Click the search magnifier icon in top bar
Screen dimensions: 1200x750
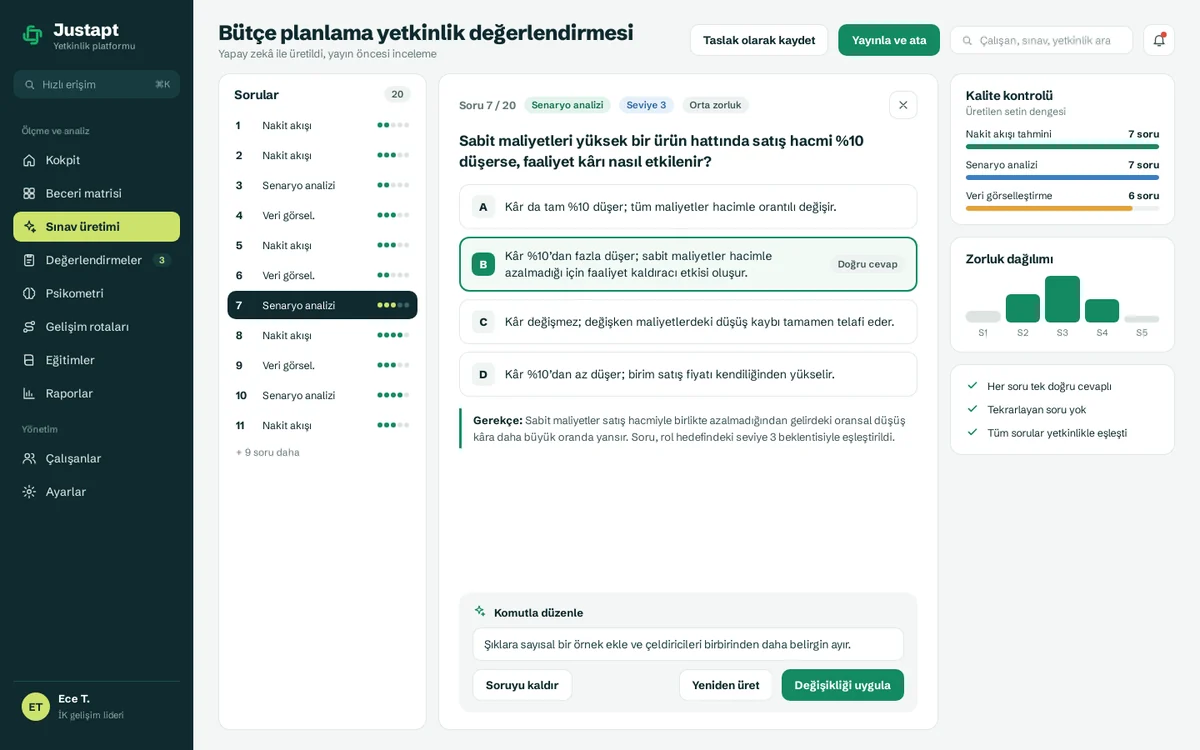point(967,41)
